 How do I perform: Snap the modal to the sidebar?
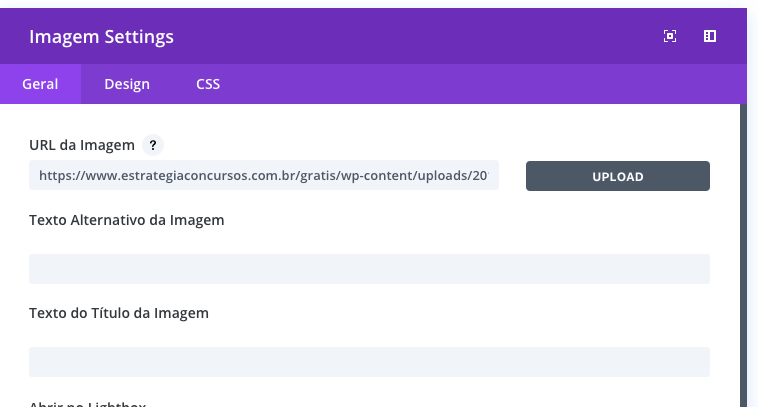tap(710, 36)
